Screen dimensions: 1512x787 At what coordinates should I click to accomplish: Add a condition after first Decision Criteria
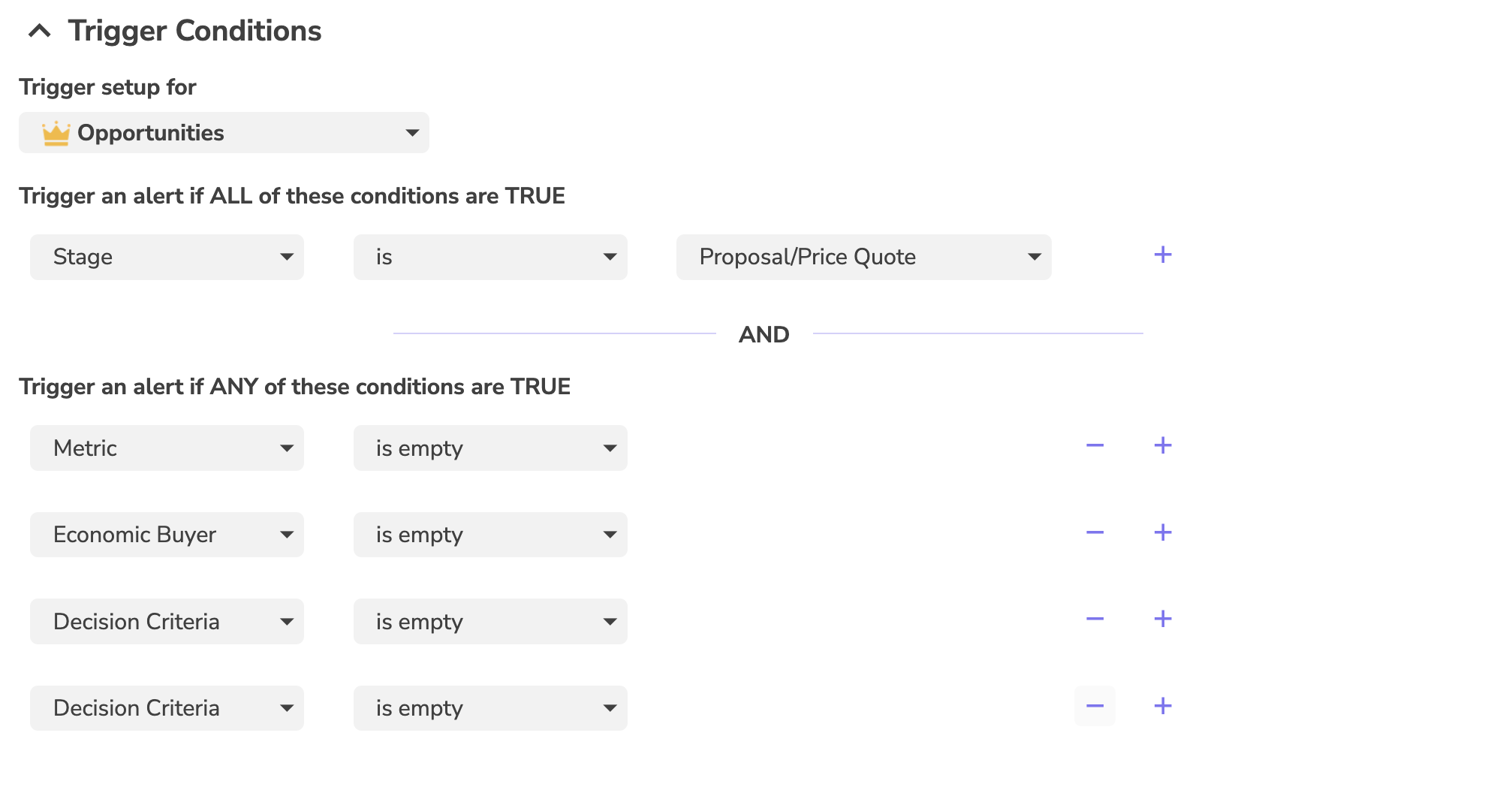pyautogui.click(x=1162, y=620)
